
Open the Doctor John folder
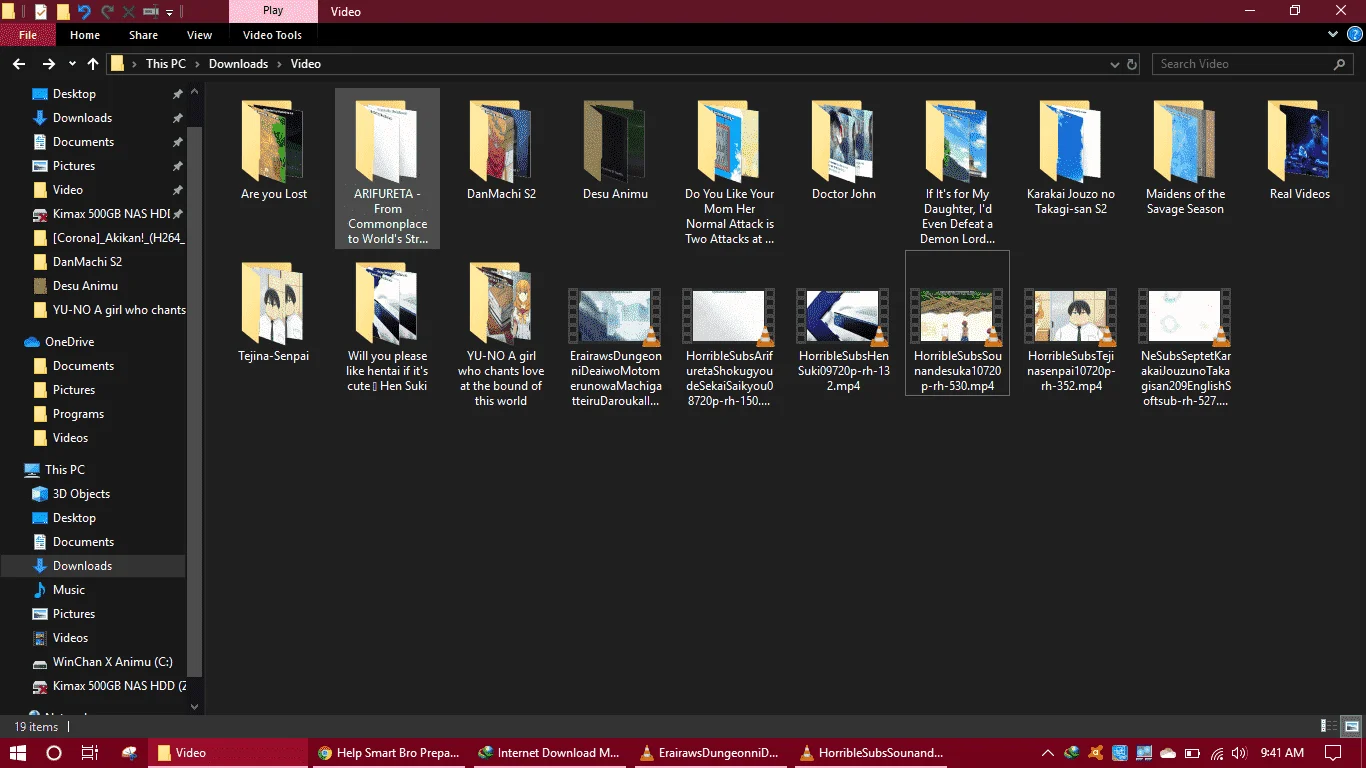844,150
